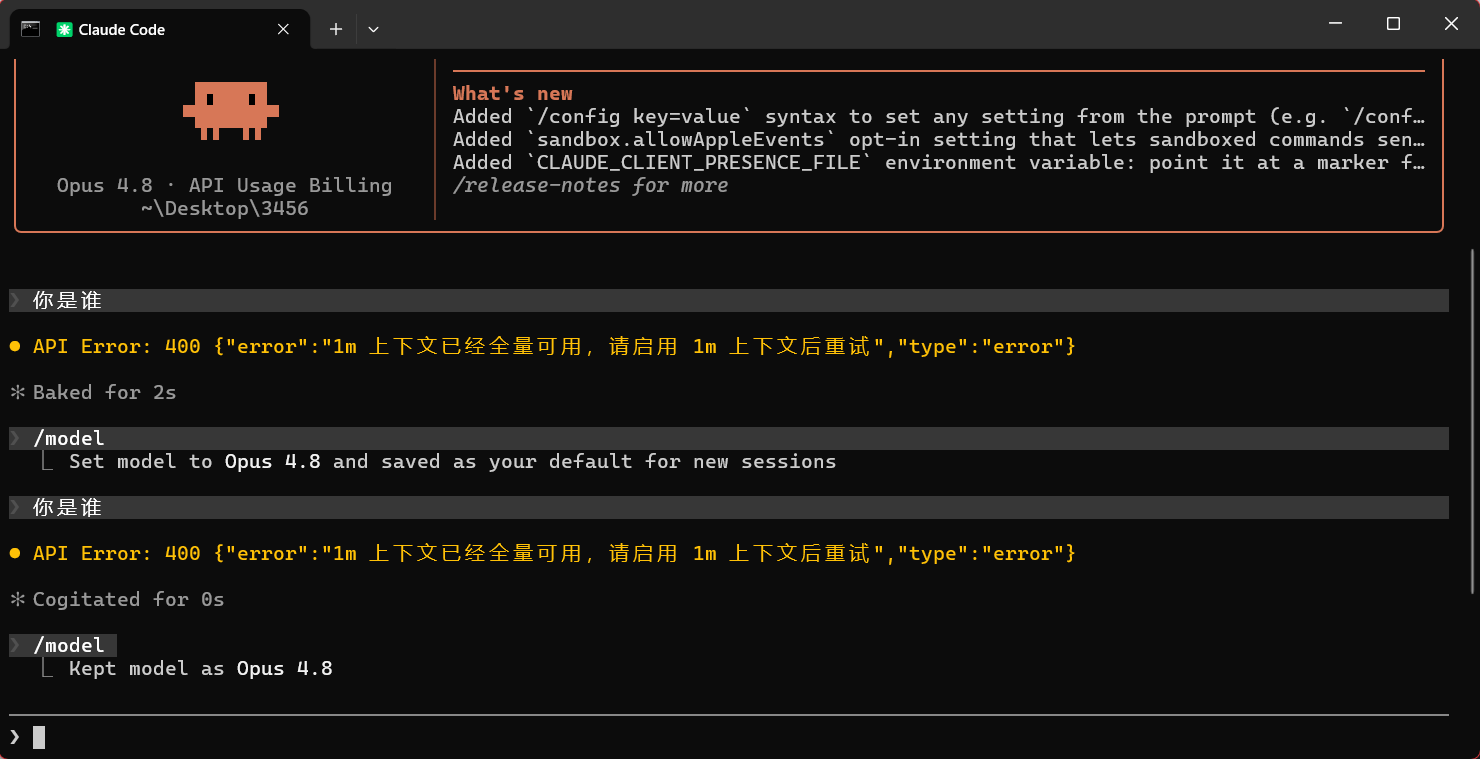This screenshot has height=759, width=1480.
Task: Select the Claude Code tab
Action: click(x=158, y=30)
